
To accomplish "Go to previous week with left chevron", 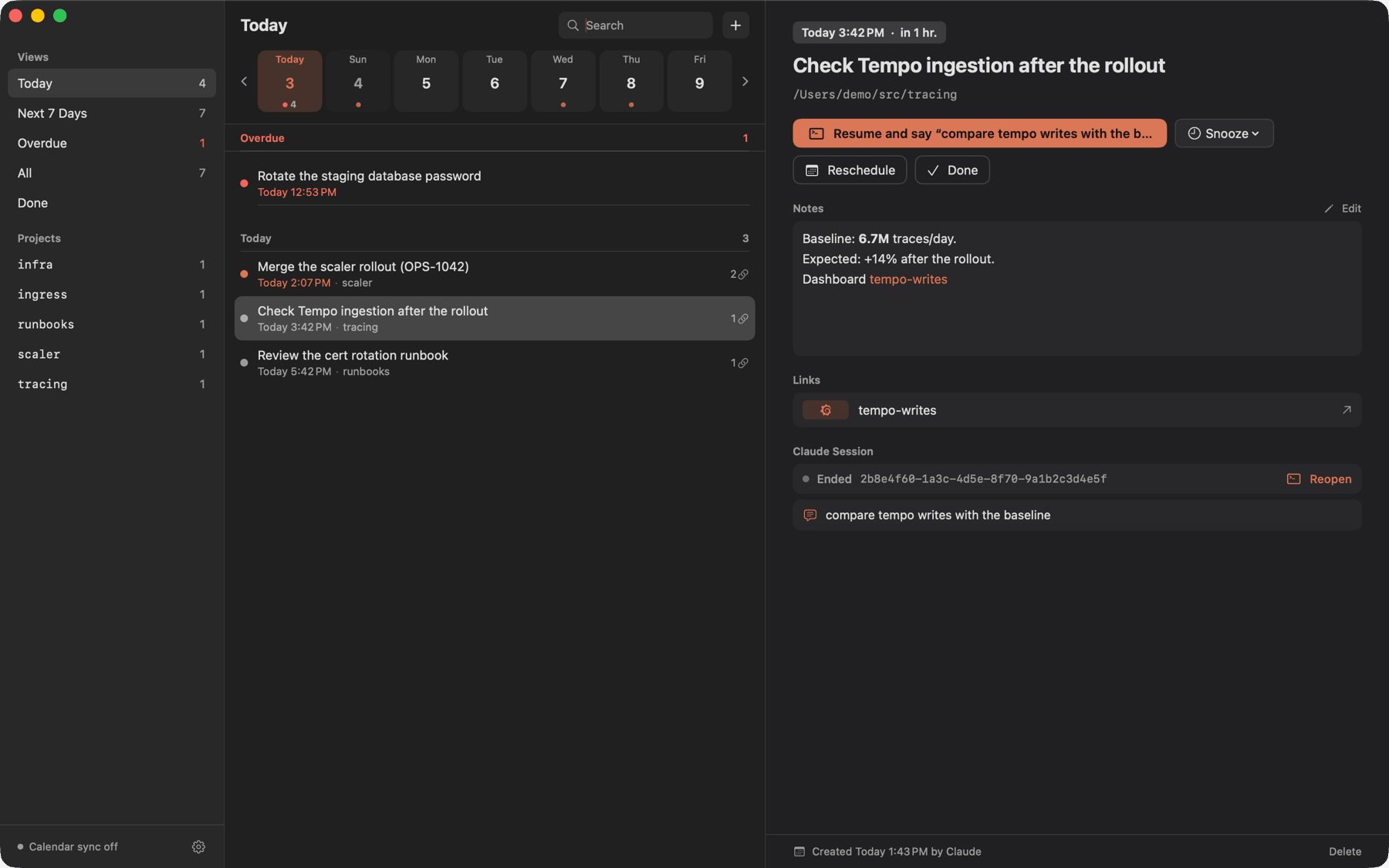I will (244, 81).
